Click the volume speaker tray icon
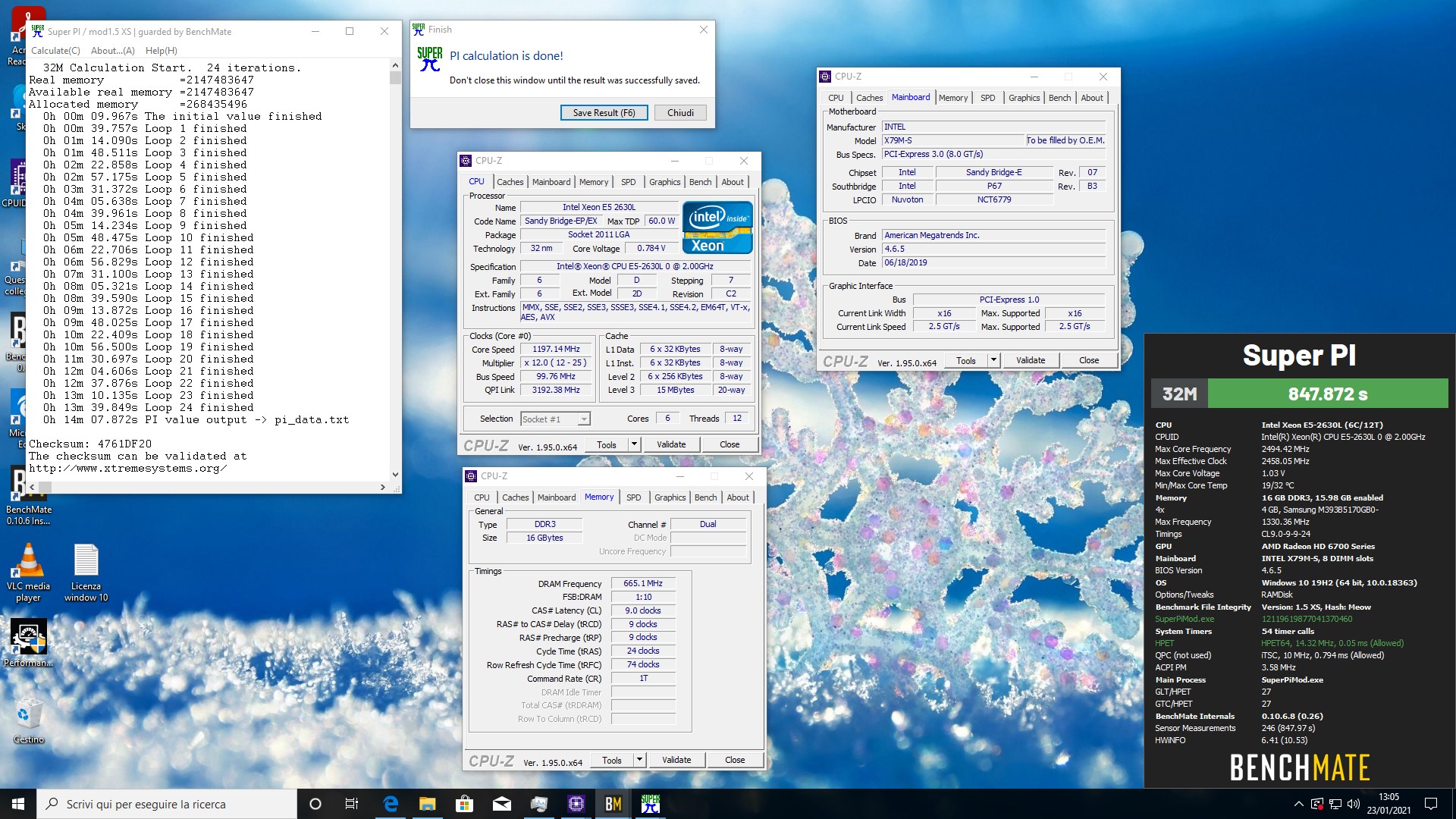The image size is (1456, 819). pos(1354,804)
